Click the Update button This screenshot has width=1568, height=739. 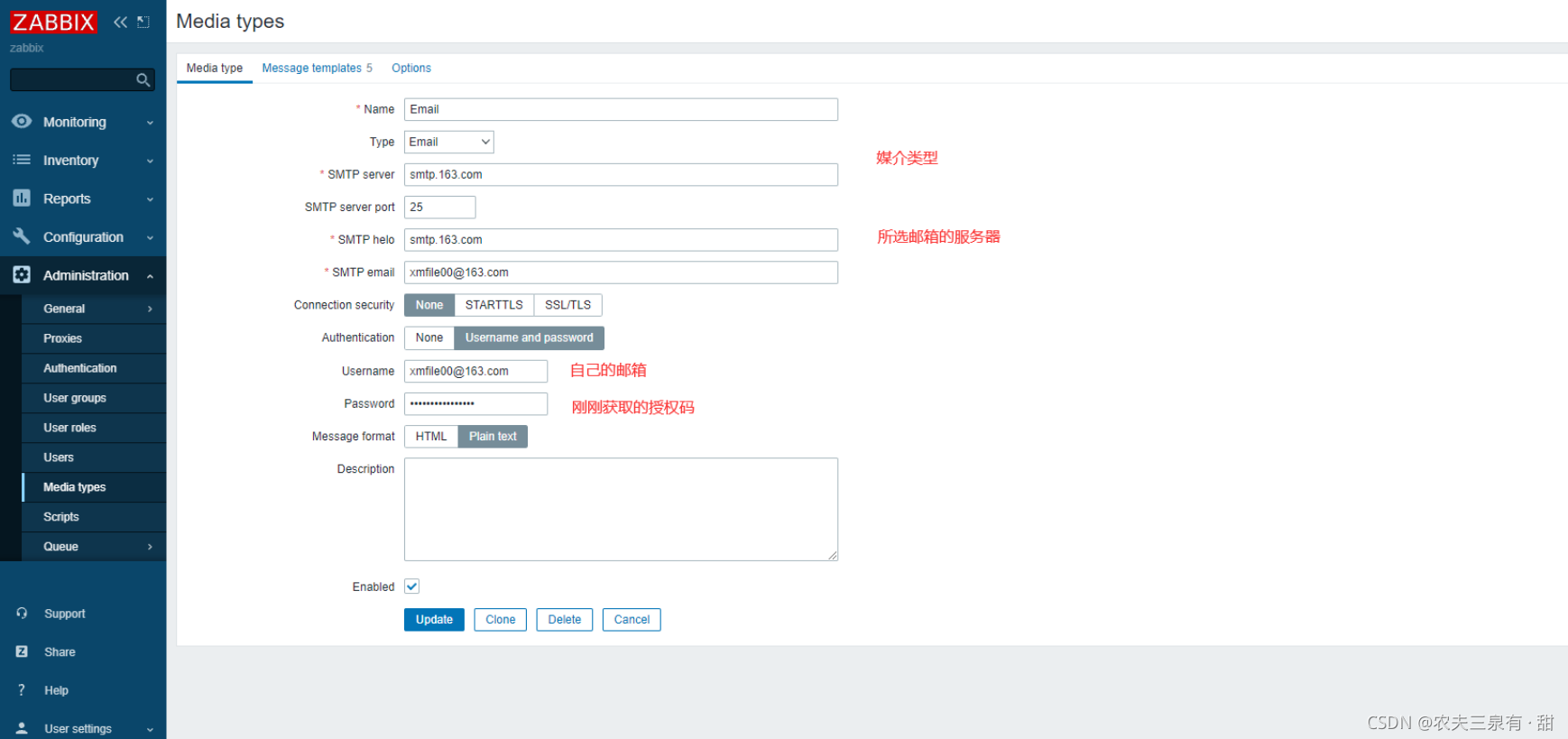[434, 620]
